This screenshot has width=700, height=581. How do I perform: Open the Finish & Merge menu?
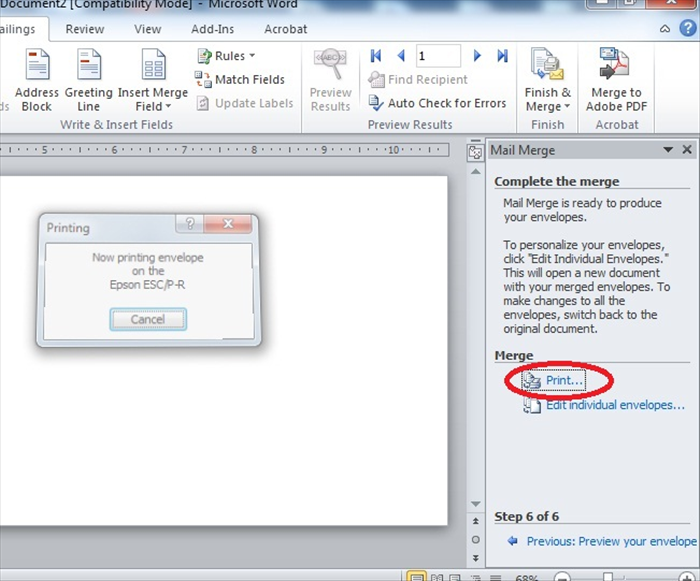(x=547, y=79)
